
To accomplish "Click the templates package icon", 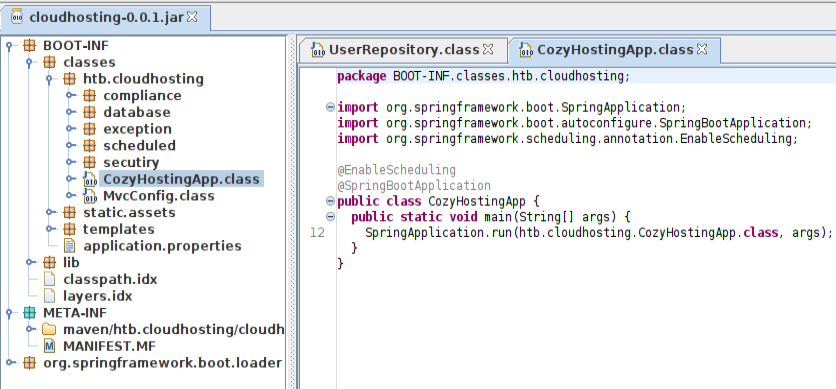I will pos(69,229).
